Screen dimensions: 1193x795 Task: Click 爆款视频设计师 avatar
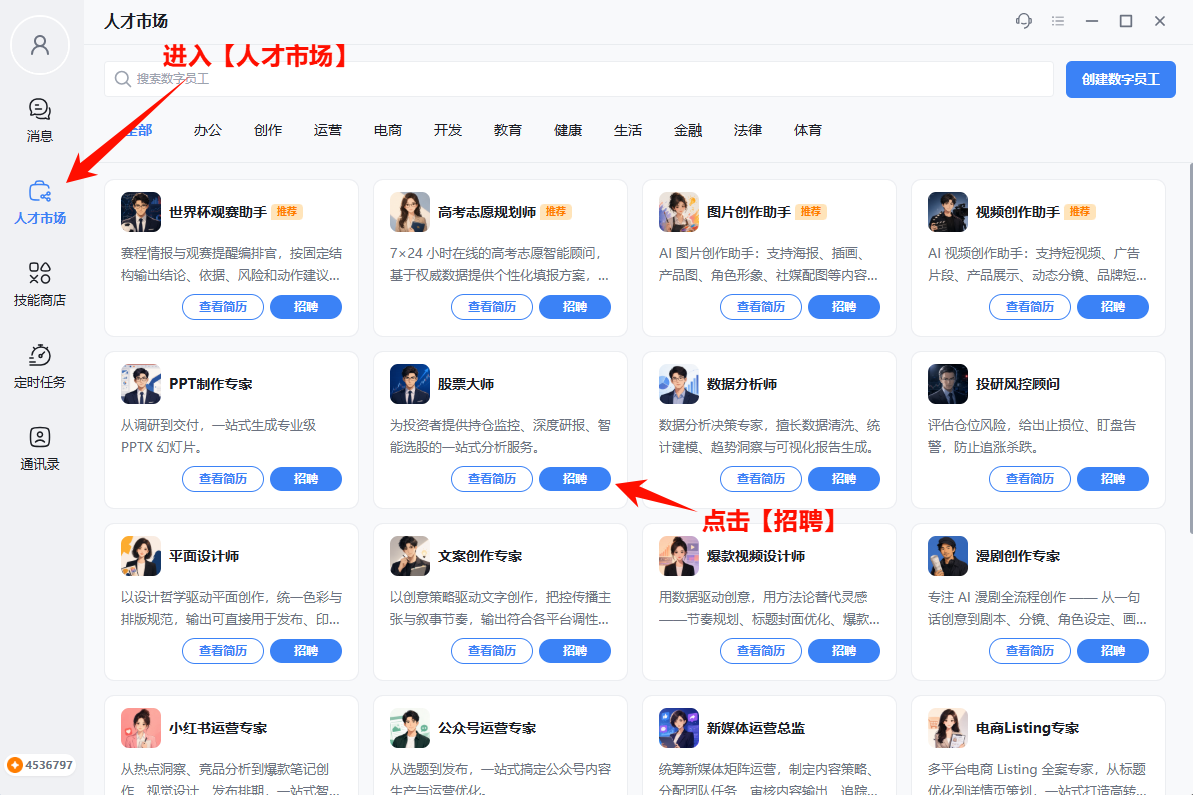[679, 555]
